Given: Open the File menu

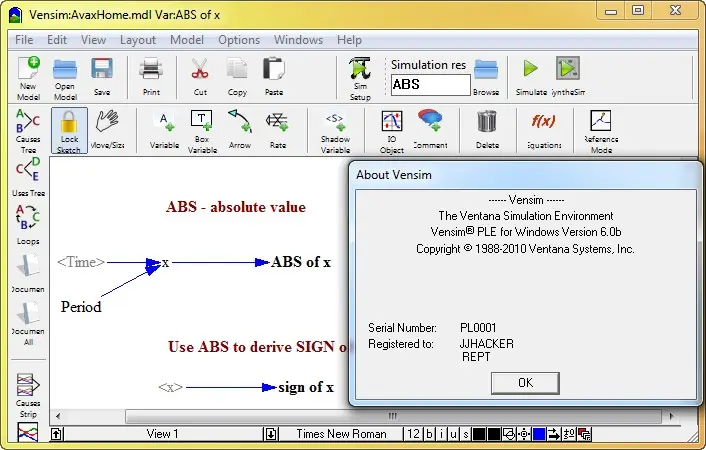Looking at the screenshot, I should click(24, 40).
